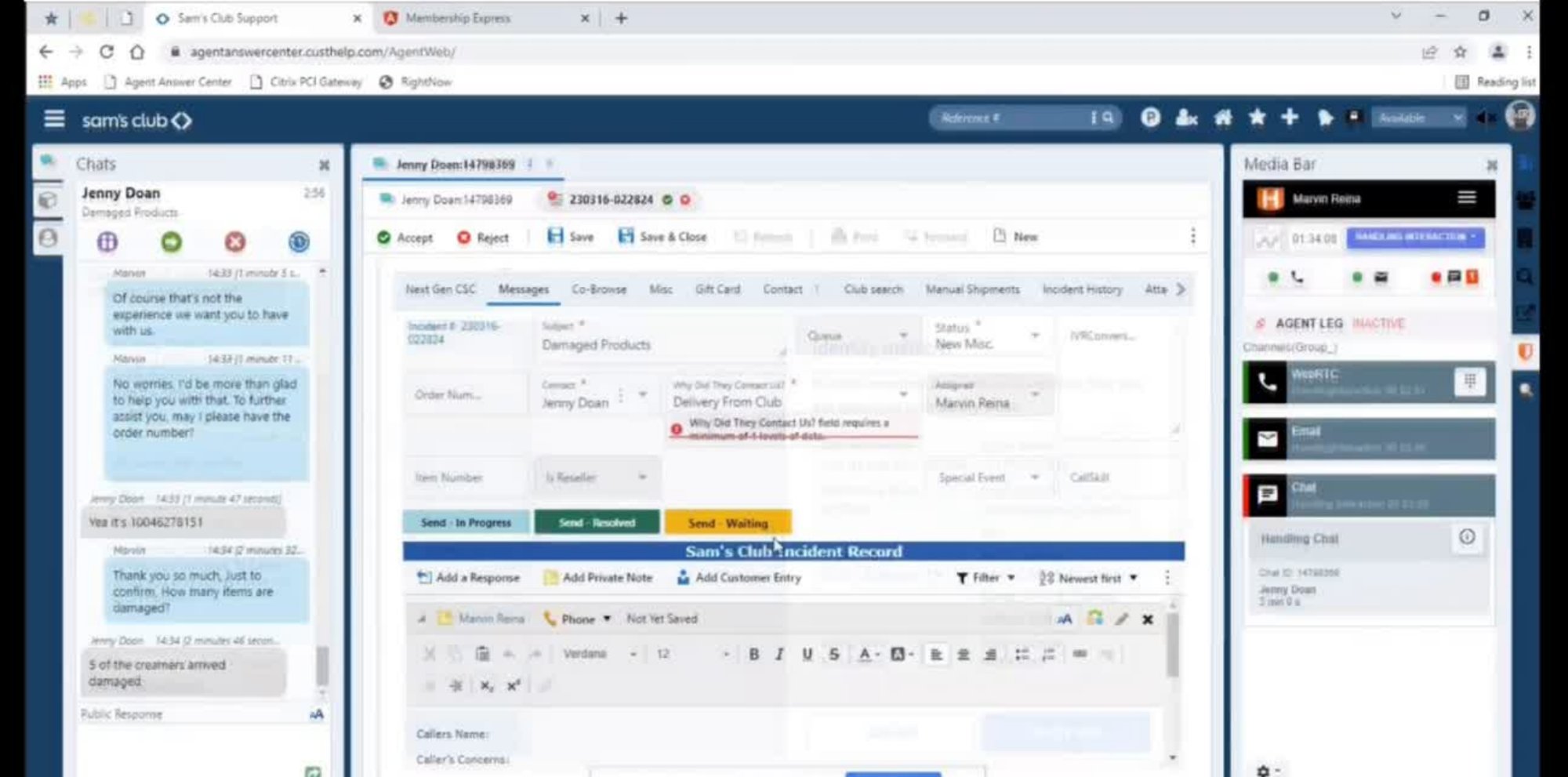Switch to the Gift Card tab
1568x777 pixels.
[x=717, y=289]
